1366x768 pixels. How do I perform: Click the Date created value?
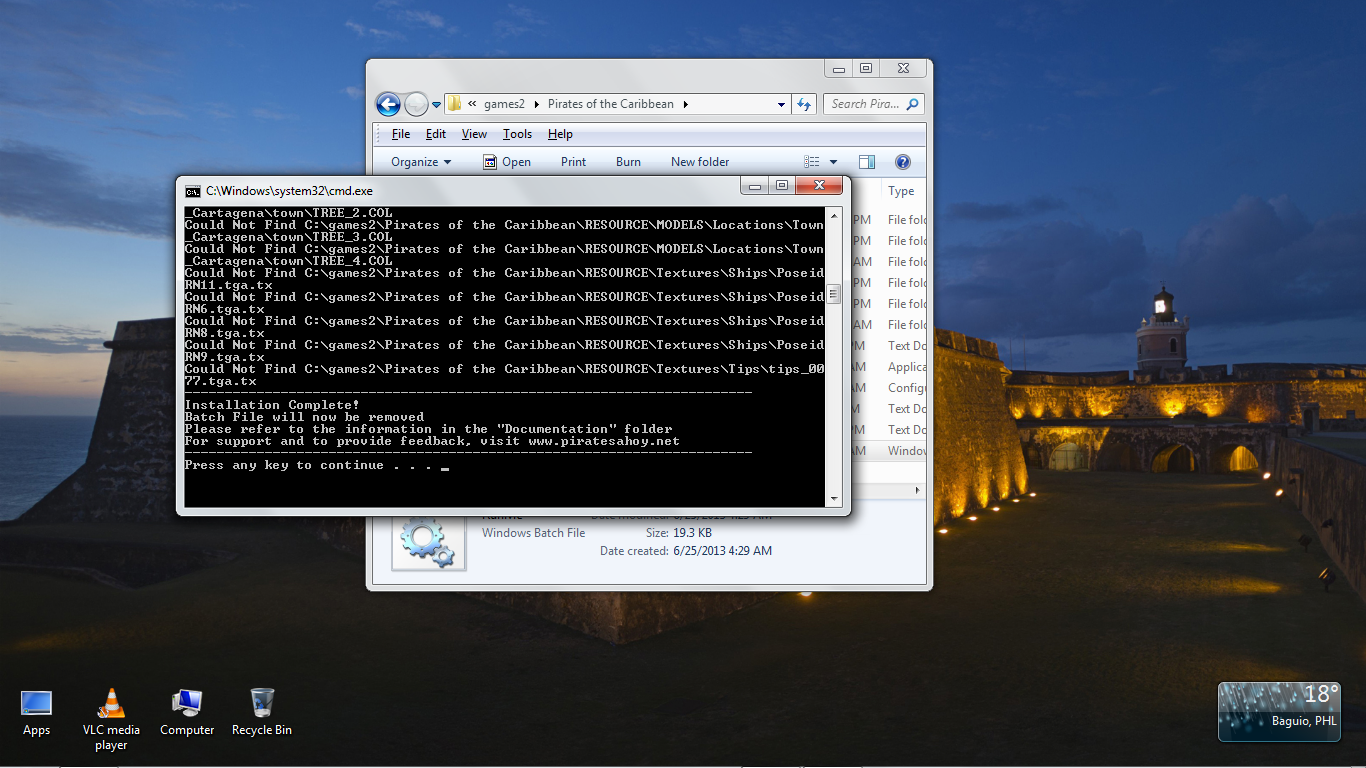tap(722, 551)
